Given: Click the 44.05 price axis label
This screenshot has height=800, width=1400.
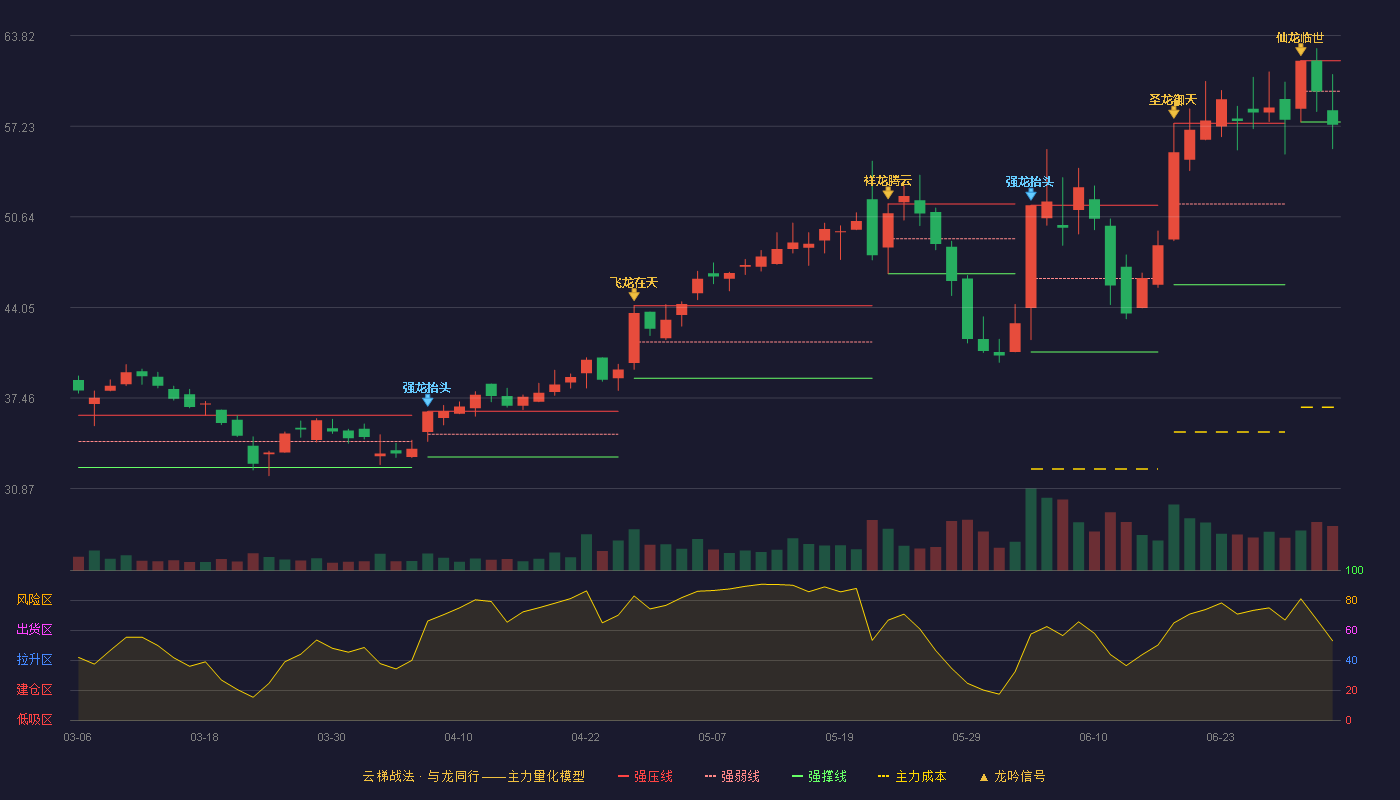Looking at the screenshot, I should pyautogui.click(x=20, y=308).
